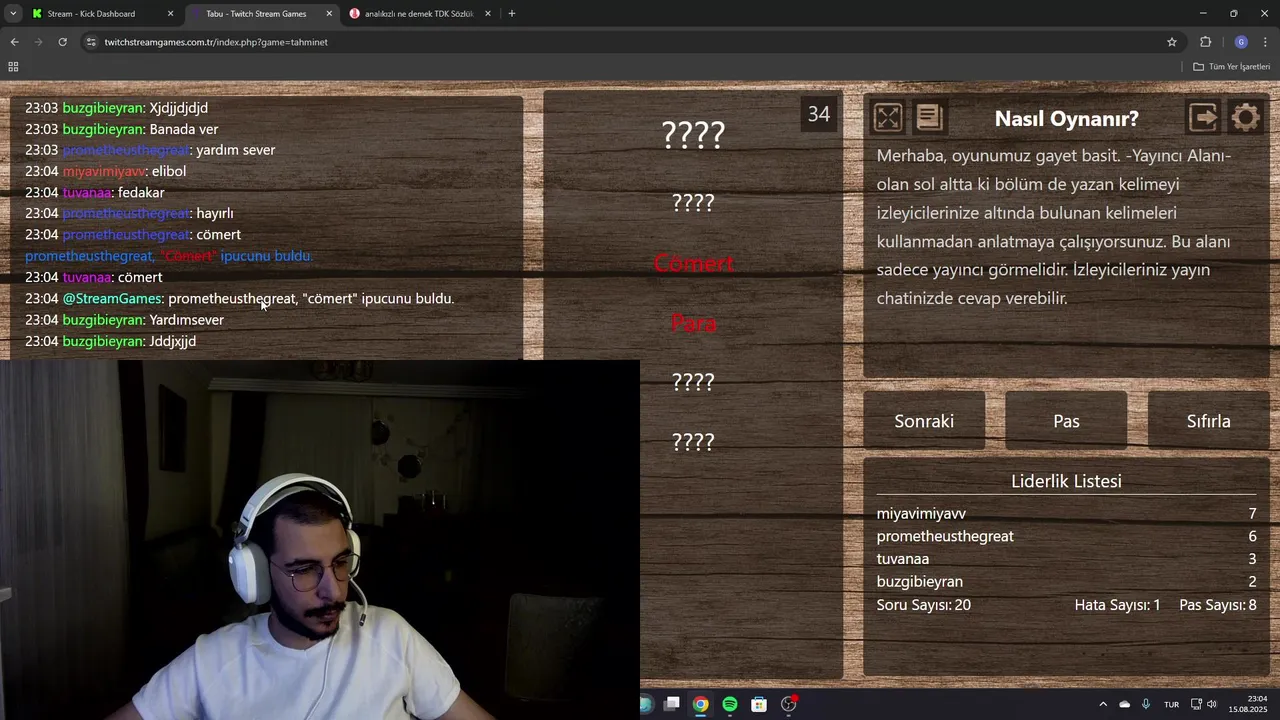1280x720 pixels.
Task: Open the Tüm Yer İşaretleri folder
Action: 1231,67
